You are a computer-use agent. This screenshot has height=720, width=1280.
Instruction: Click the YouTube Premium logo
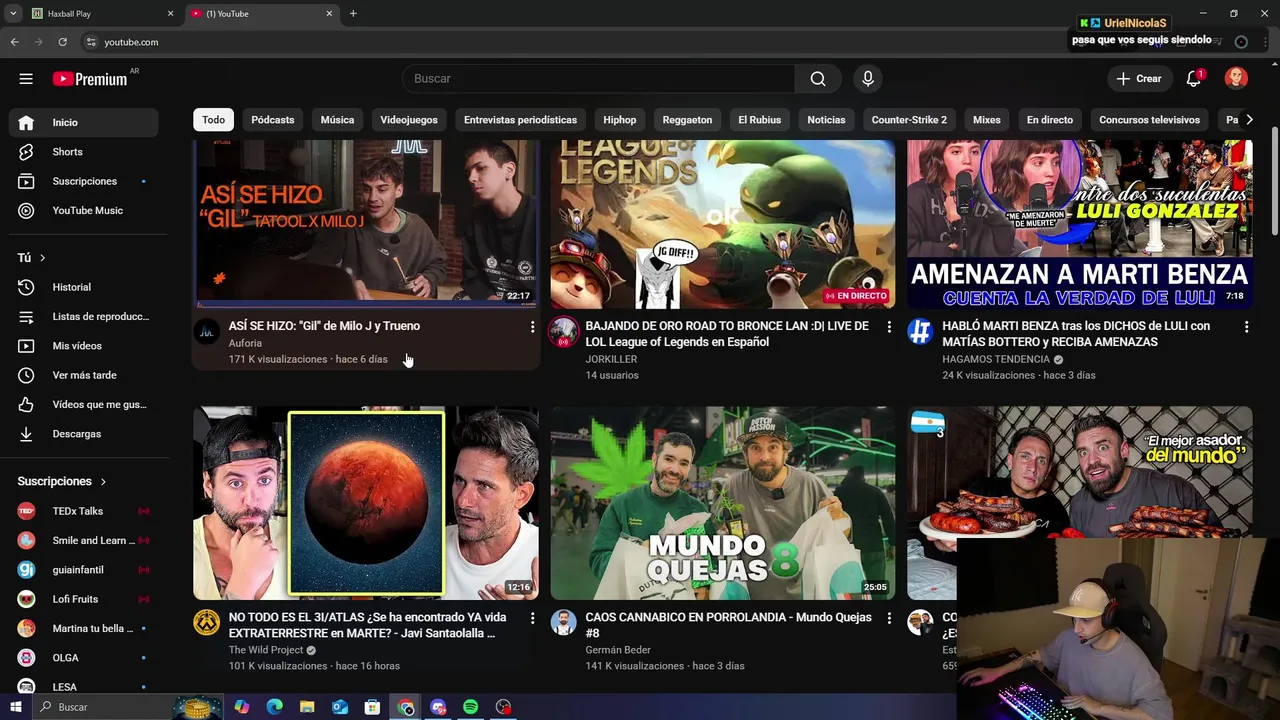[91, 79]
